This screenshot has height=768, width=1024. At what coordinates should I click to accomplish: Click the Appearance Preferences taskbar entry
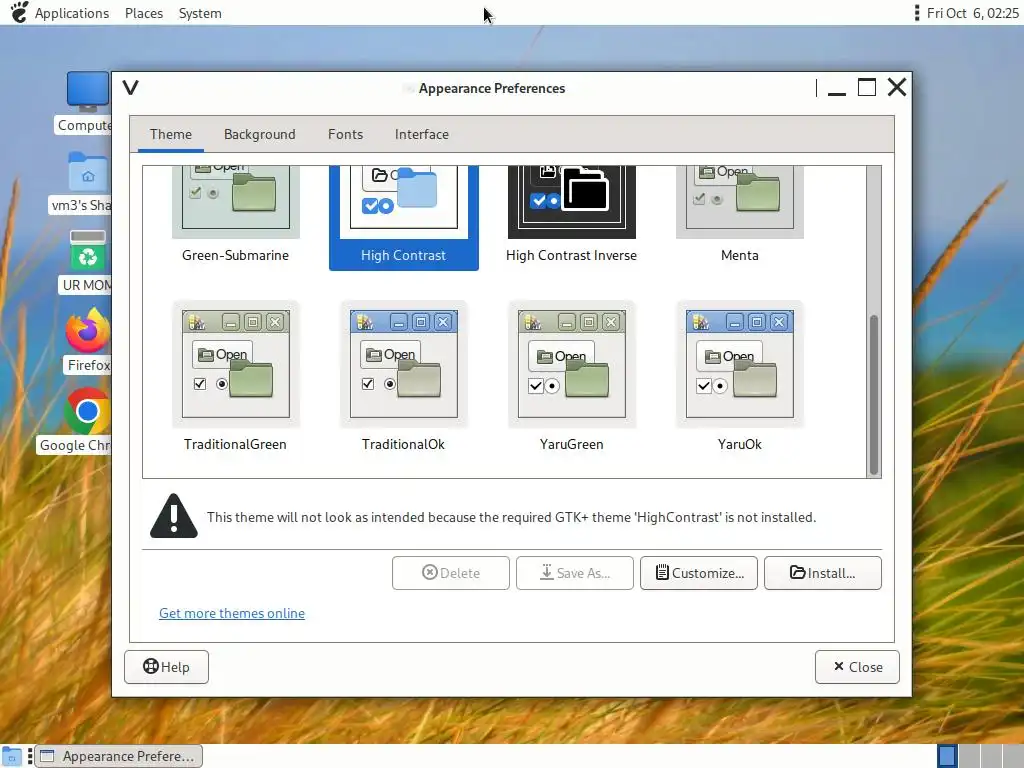118,756
